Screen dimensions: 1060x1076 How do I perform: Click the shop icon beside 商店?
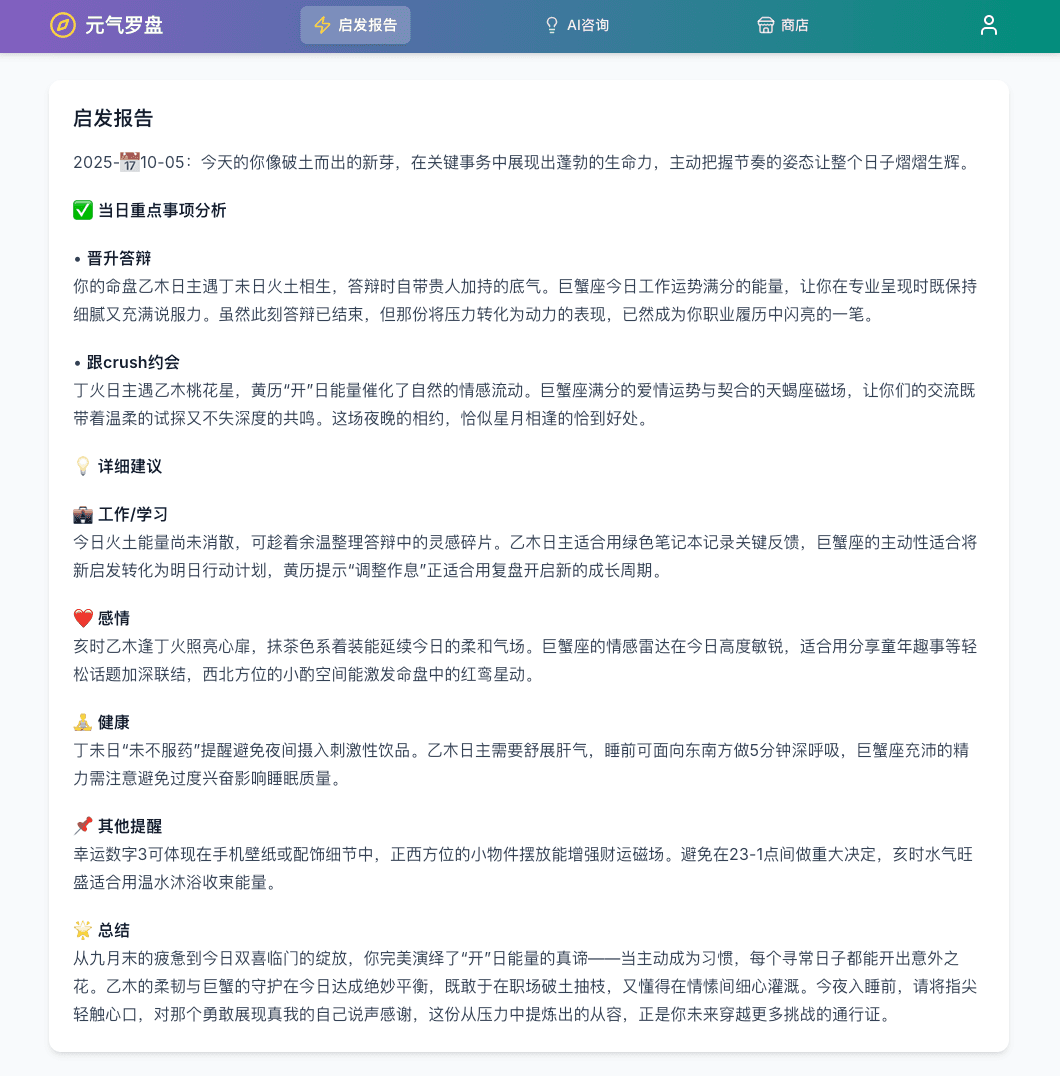point(764,24)
